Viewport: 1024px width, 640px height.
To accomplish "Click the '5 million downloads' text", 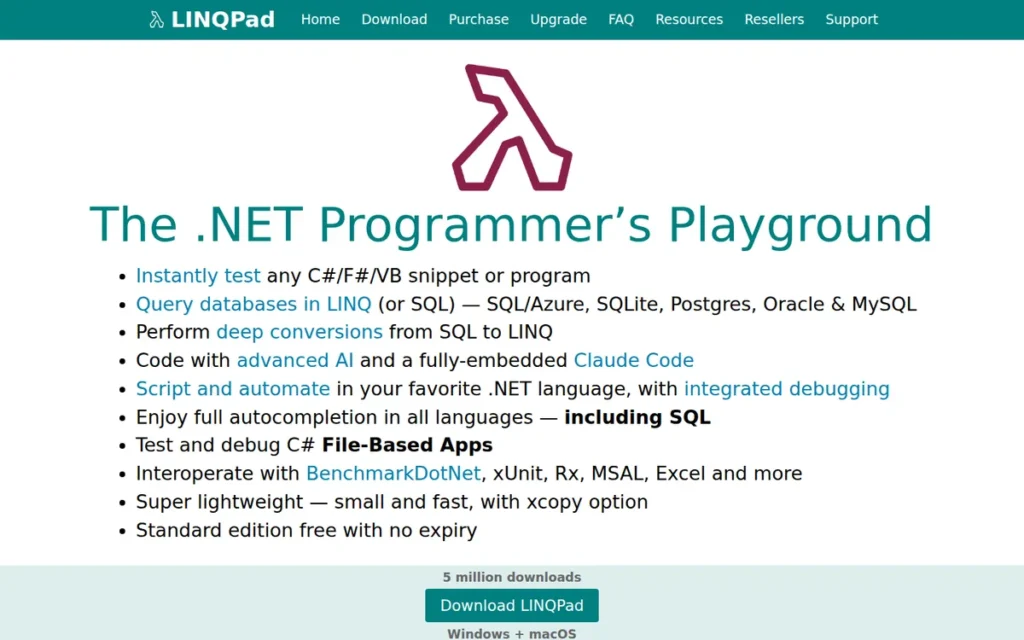I will click(512, 577).
